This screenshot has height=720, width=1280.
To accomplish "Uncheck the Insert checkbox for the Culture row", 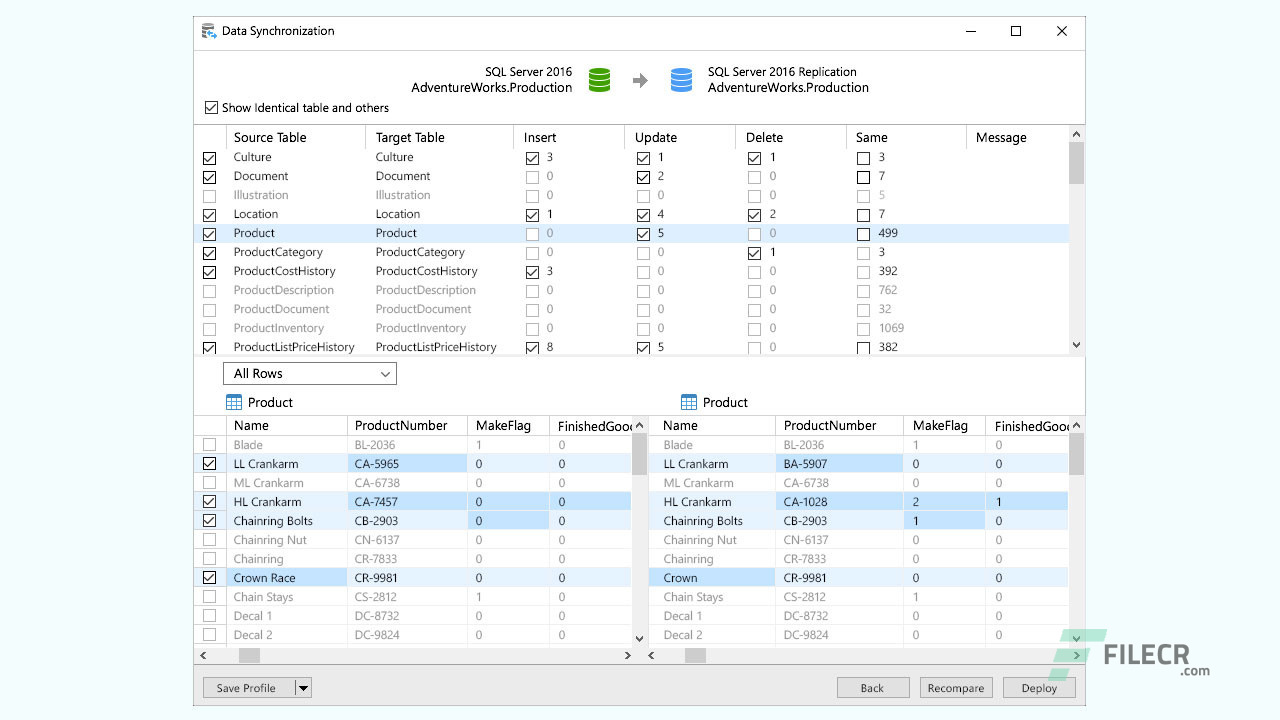I will point(532,158).
